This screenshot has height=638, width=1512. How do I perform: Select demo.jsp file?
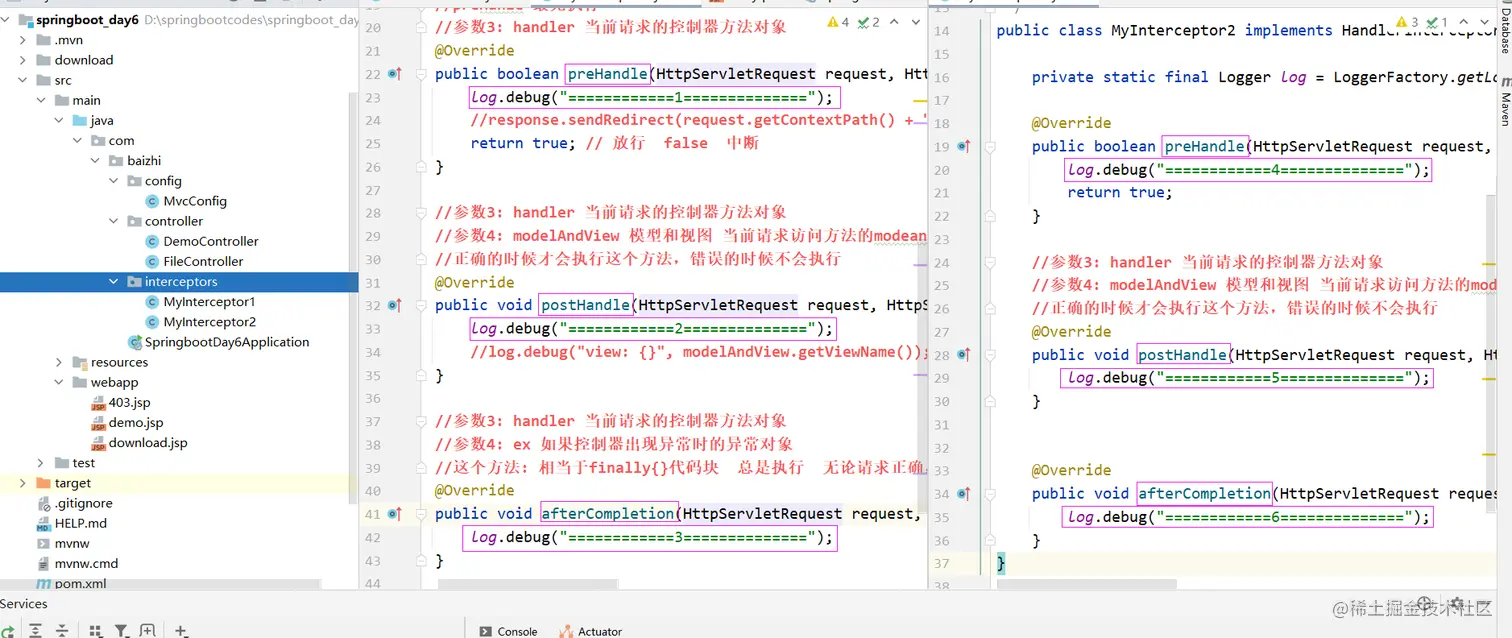136,423
